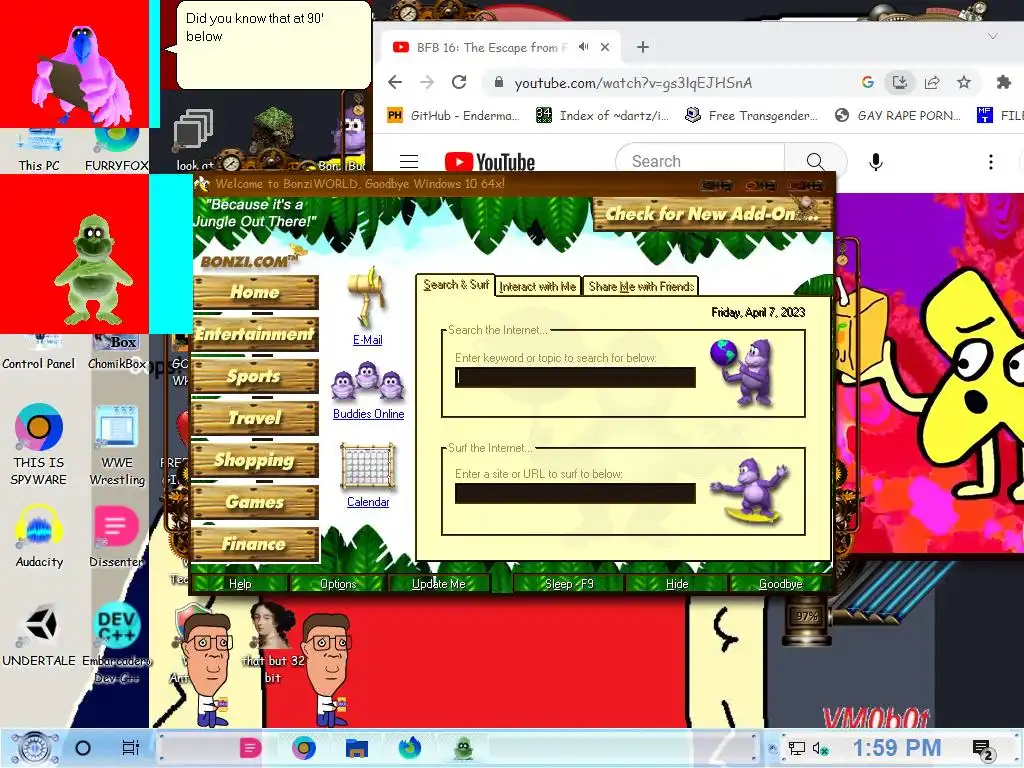This screenshot has height=768, width=1024.
Task: Click Check for New Add-Ons banner
Action: pyautogui.click(x=712, y=214)
